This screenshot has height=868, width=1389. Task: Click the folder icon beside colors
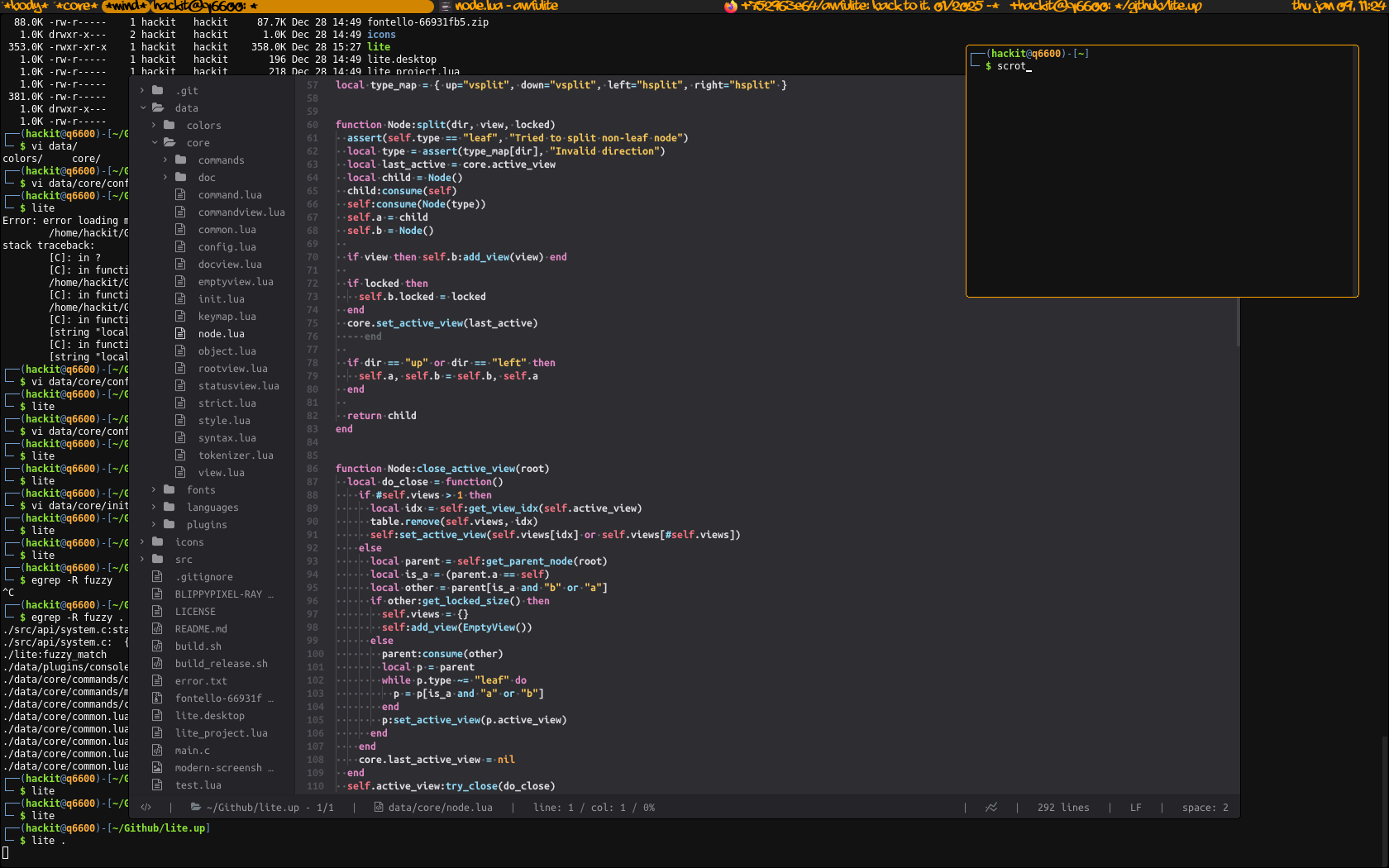click(x=169, y=126)
